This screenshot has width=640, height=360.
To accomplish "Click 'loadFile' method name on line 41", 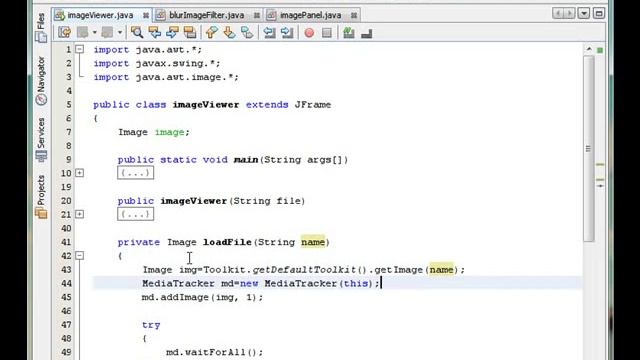I will point(227,242).
